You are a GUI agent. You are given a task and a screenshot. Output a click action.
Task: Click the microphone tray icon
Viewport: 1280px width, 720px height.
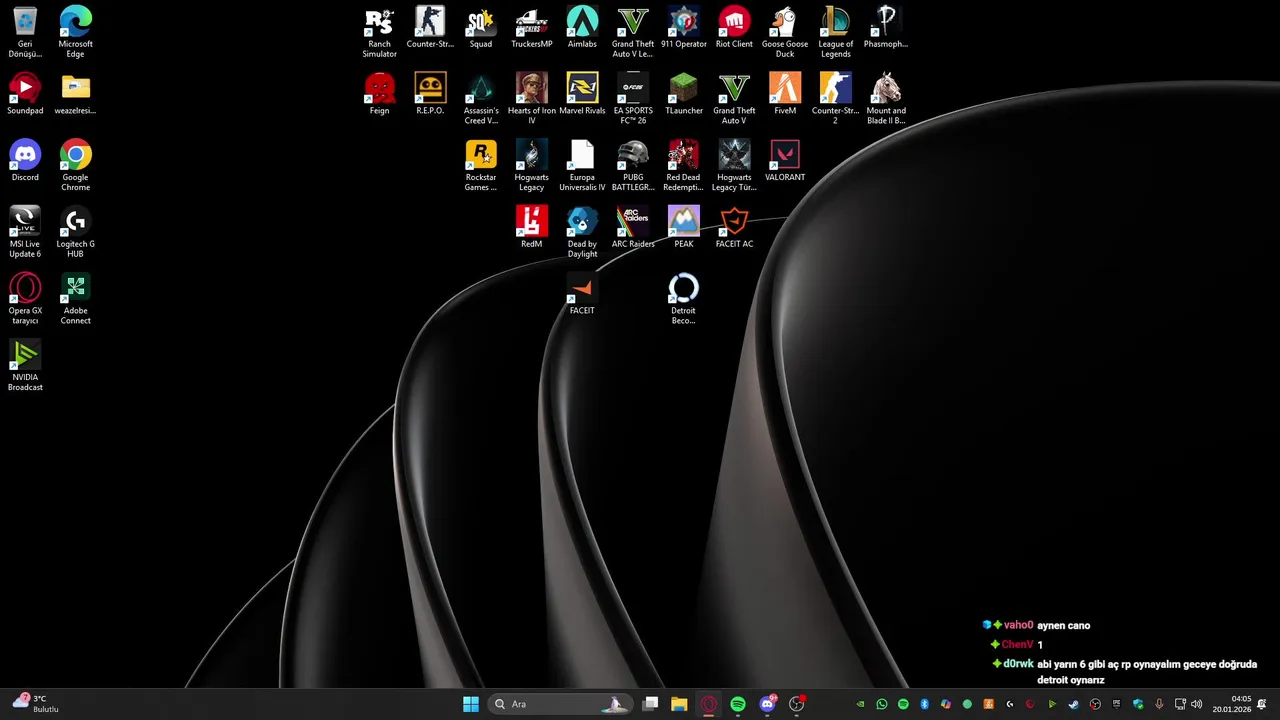click(1159, 704)
